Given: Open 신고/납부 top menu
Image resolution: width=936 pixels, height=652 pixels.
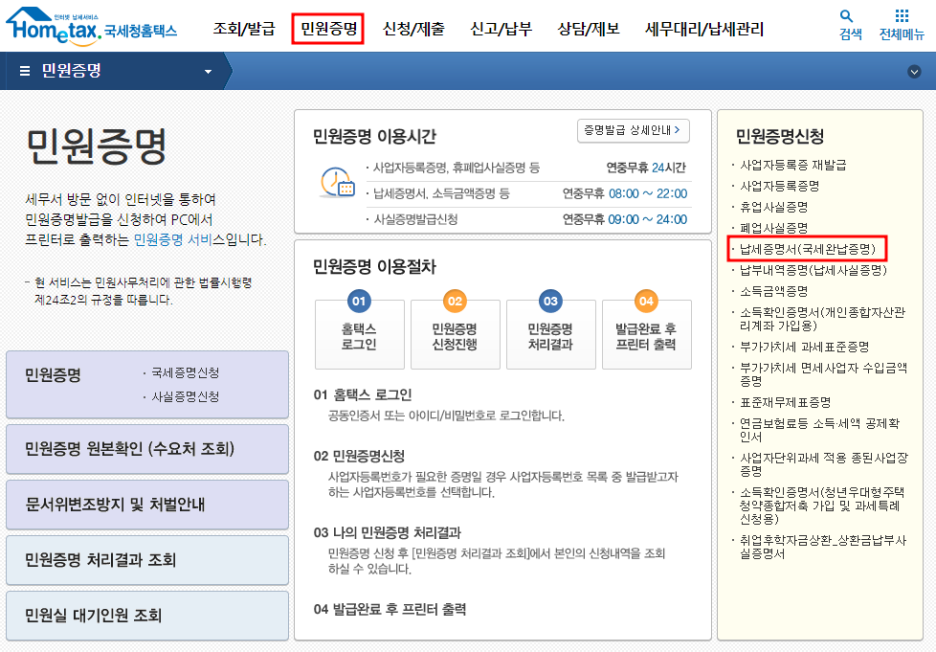Looking at the screenshot, I should point(499,29).
